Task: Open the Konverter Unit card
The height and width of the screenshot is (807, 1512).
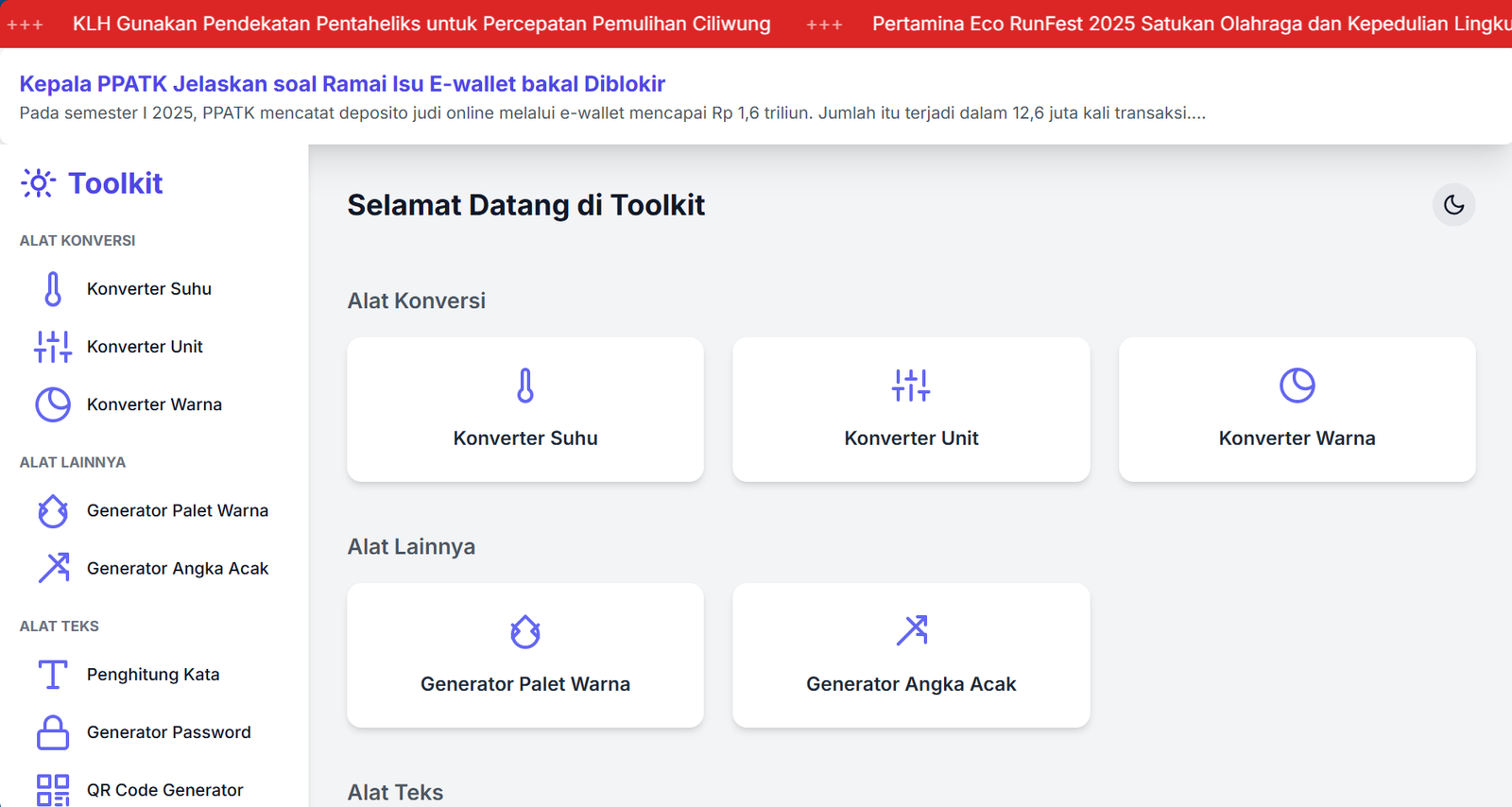Action: 911,410
